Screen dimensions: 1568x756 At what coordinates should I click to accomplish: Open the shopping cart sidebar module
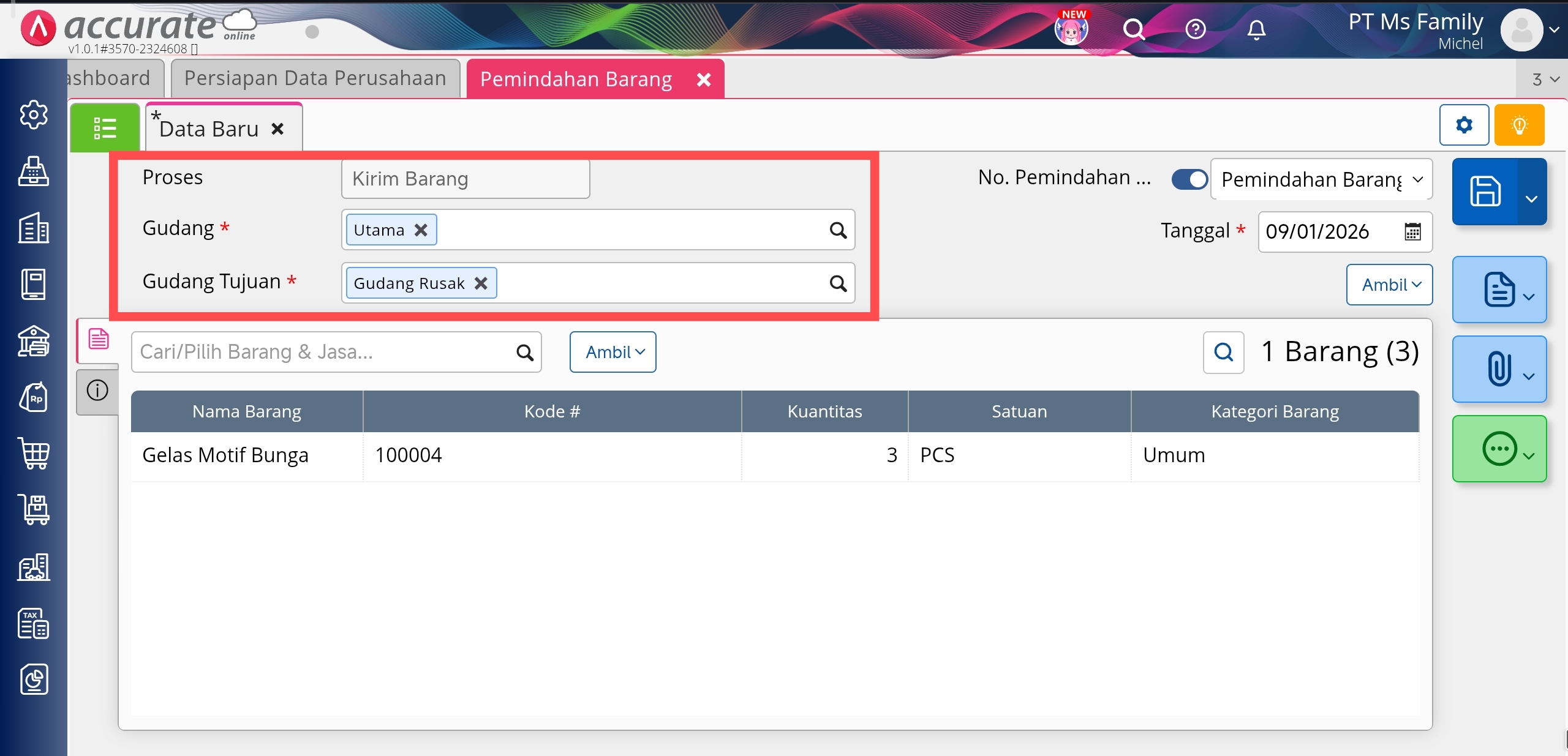point(34,454)
